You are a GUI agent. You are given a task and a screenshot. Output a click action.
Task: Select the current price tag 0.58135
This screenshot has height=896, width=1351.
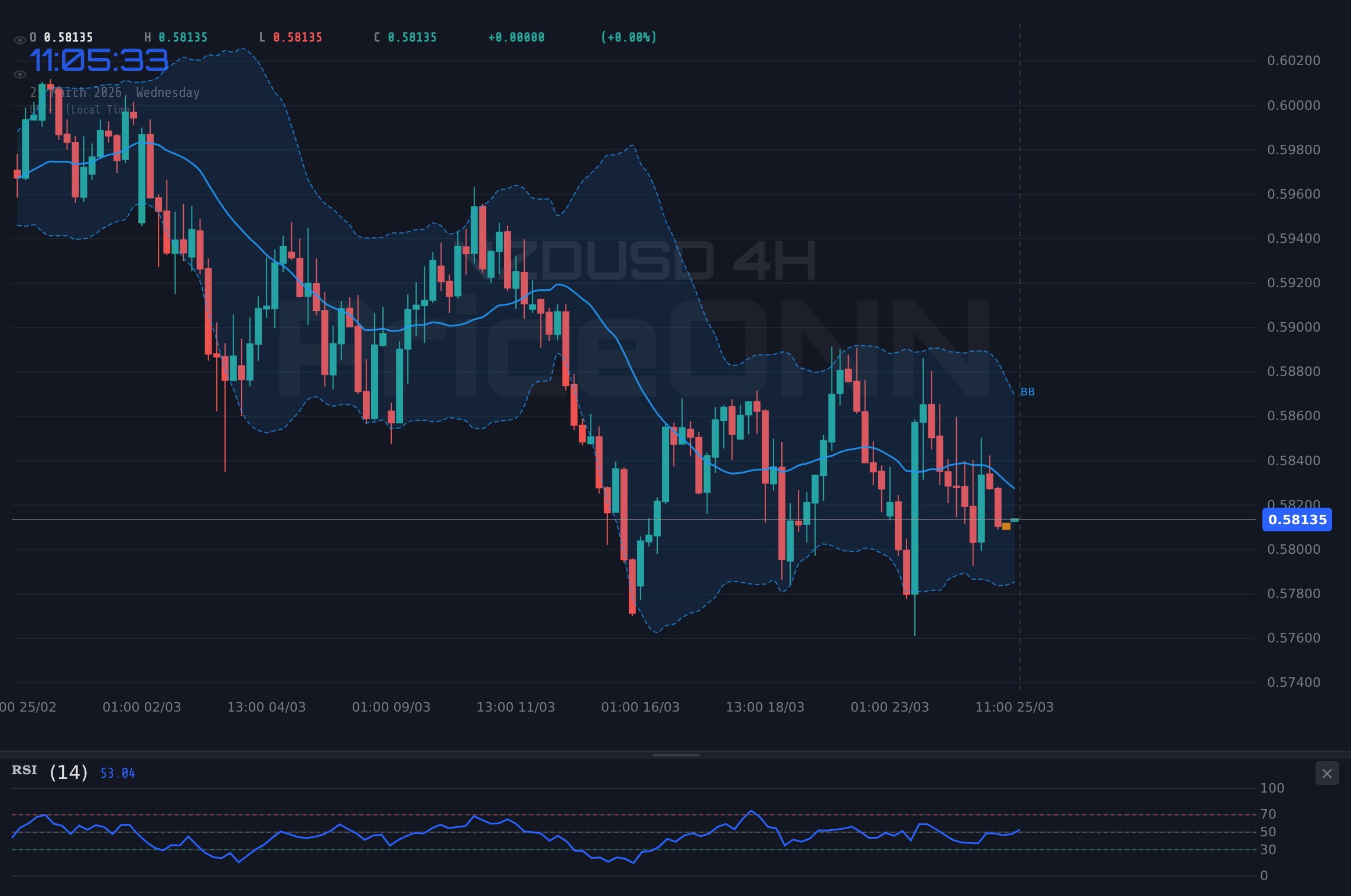click(1297, 520)
